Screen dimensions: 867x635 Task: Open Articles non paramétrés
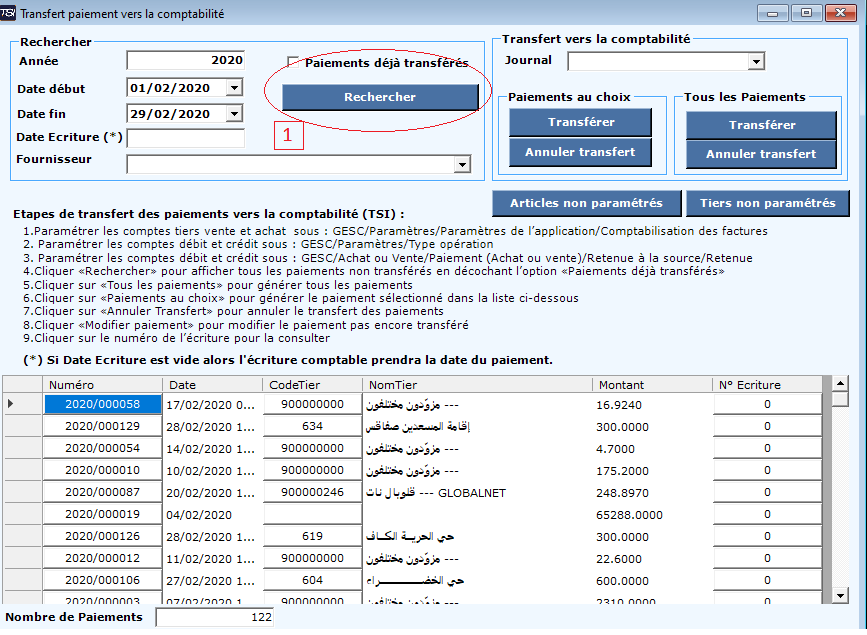[586, 203]
